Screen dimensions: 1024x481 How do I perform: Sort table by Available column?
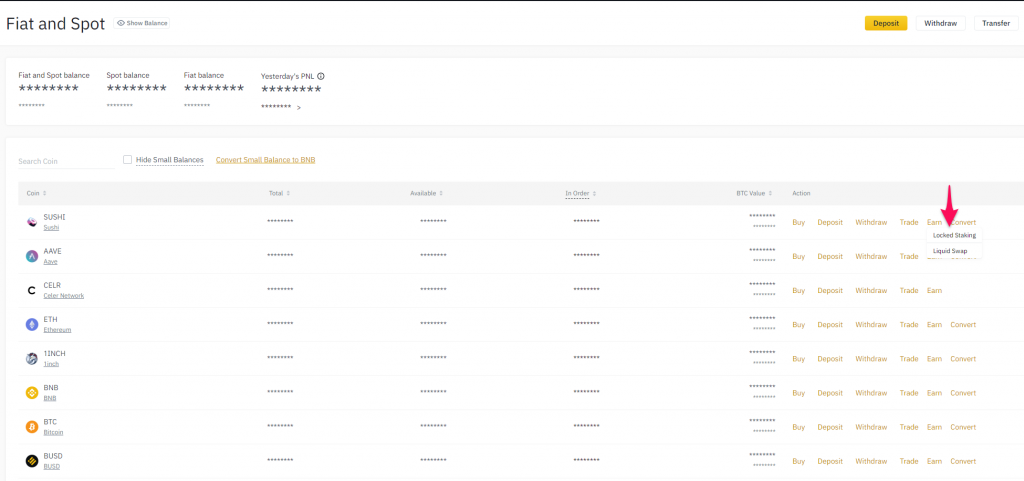point(427,193)
